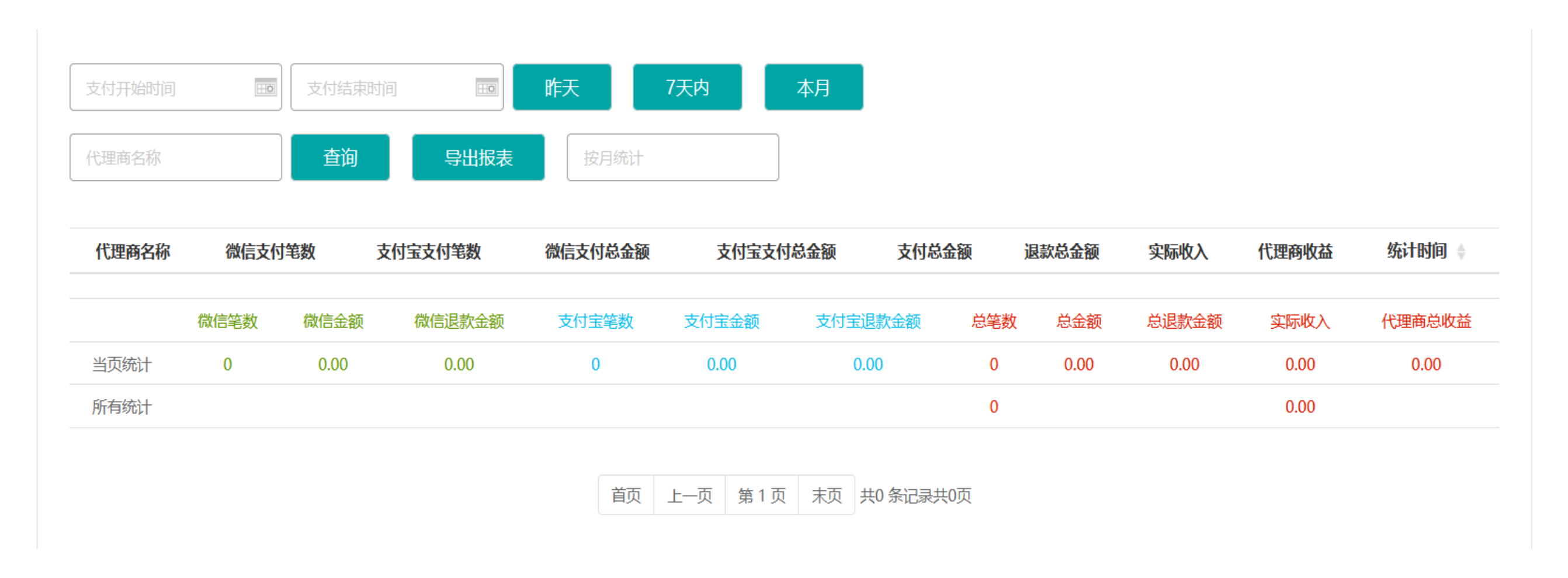Click 微信支付总金额 column header
Image resolution: width=1568 pixels, height=578 pixels.
click(x=597, y=251)
